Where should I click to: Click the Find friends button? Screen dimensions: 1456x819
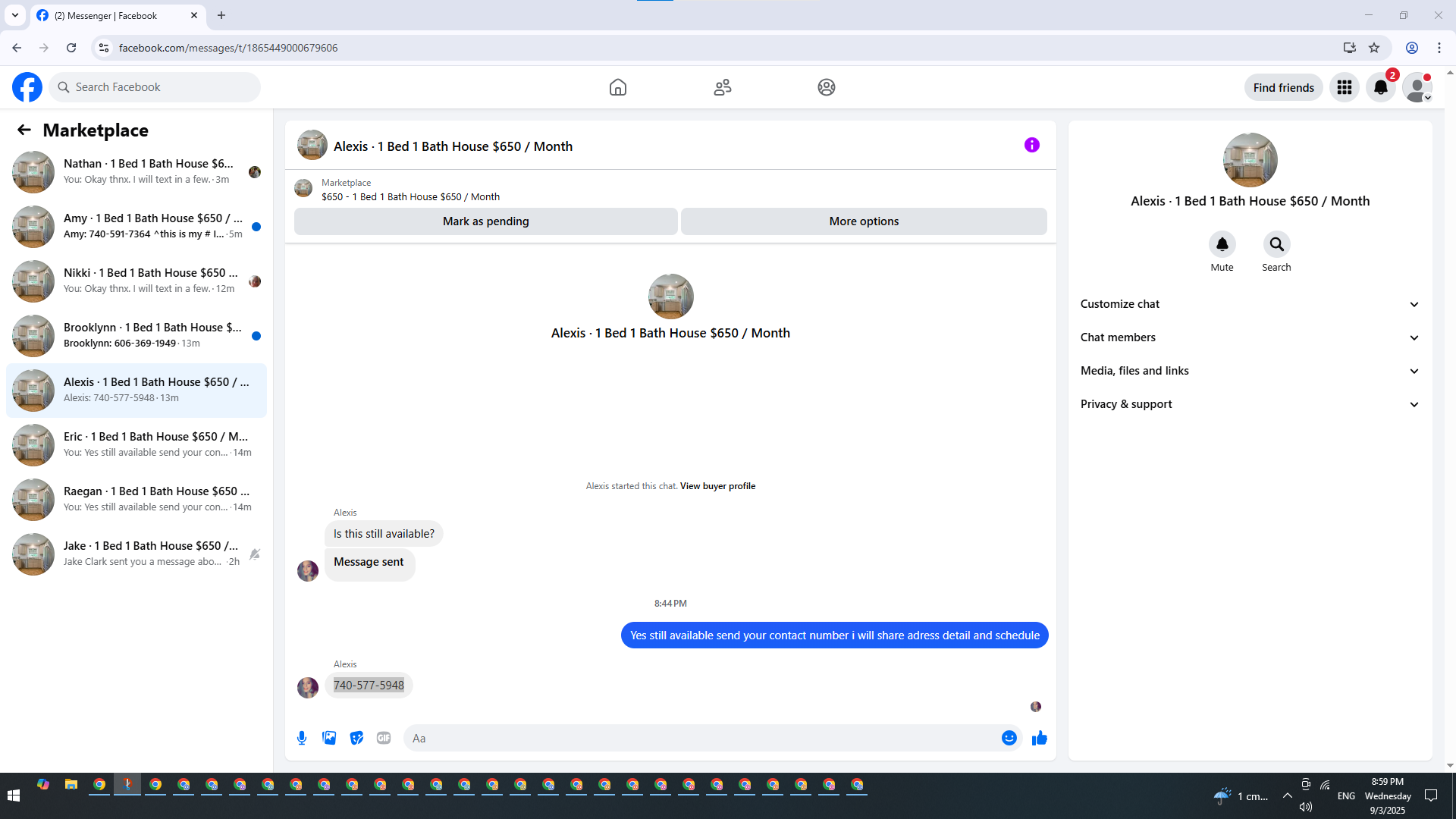click(1284, 87)
